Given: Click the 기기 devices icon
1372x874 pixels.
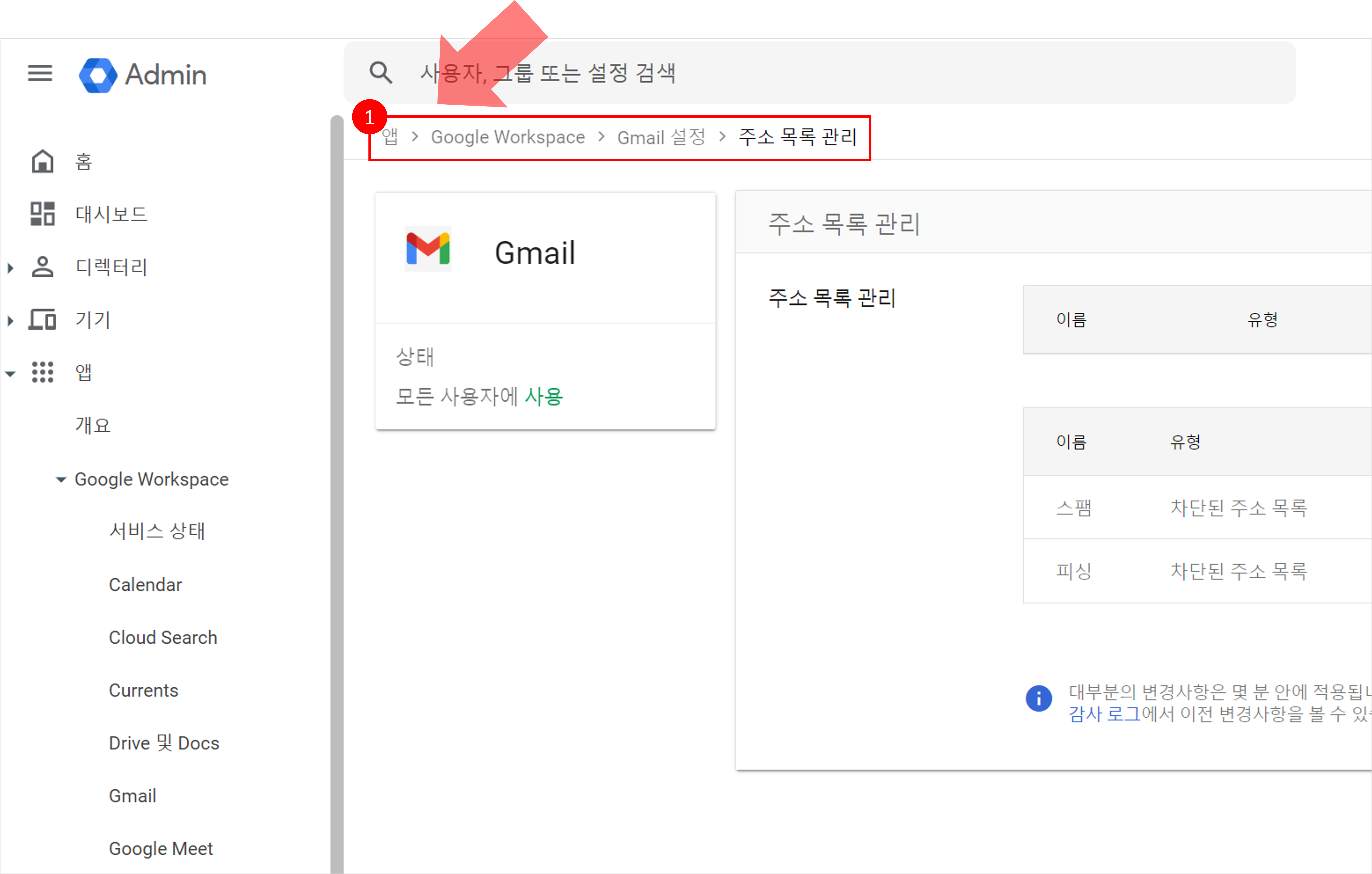Looking at the screenshot, I should [x=42, y=320].
